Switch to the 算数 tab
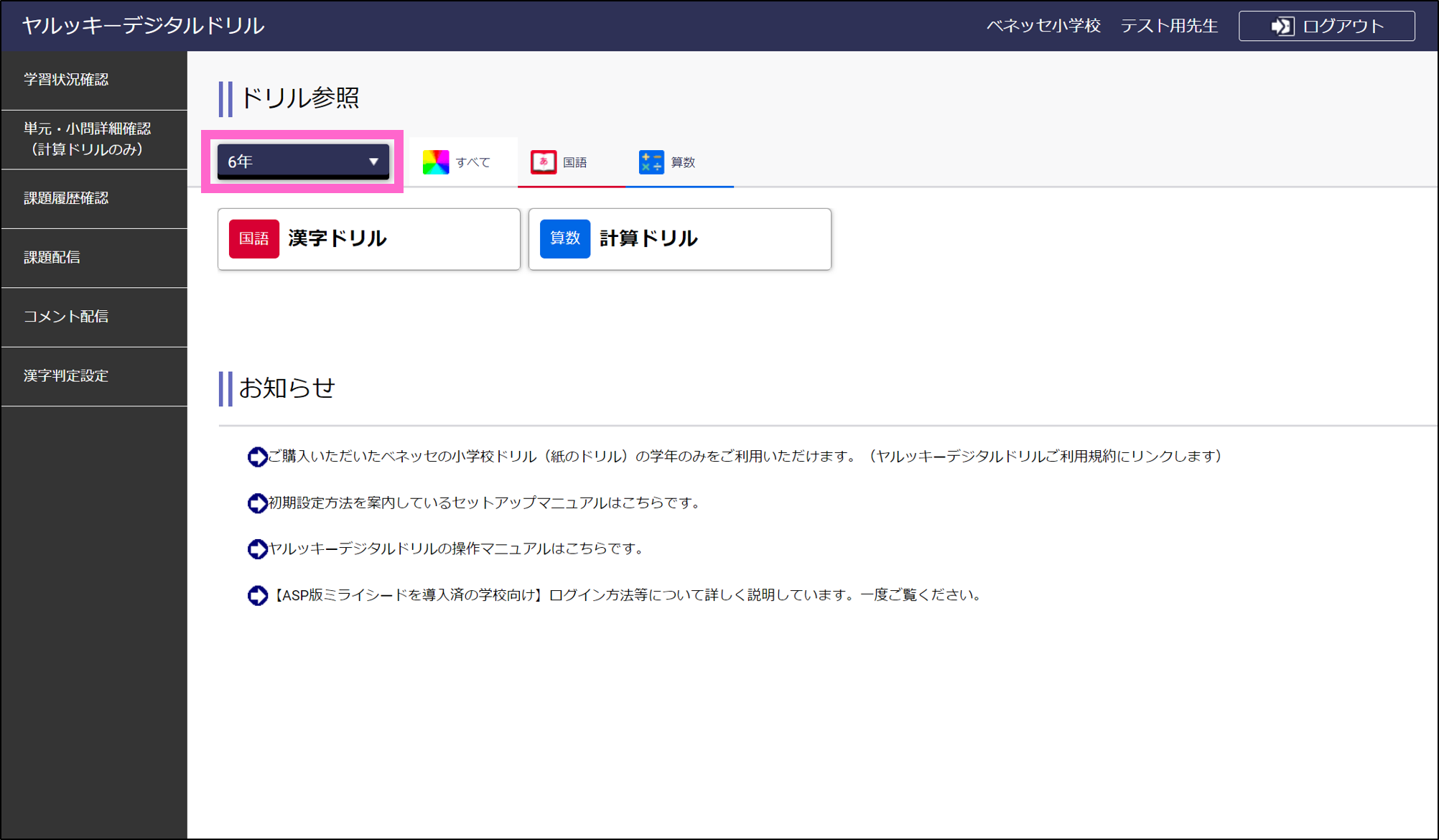The width and height of the screenshot is (1439, 840). pyautogui.click(x=679, y=162)
